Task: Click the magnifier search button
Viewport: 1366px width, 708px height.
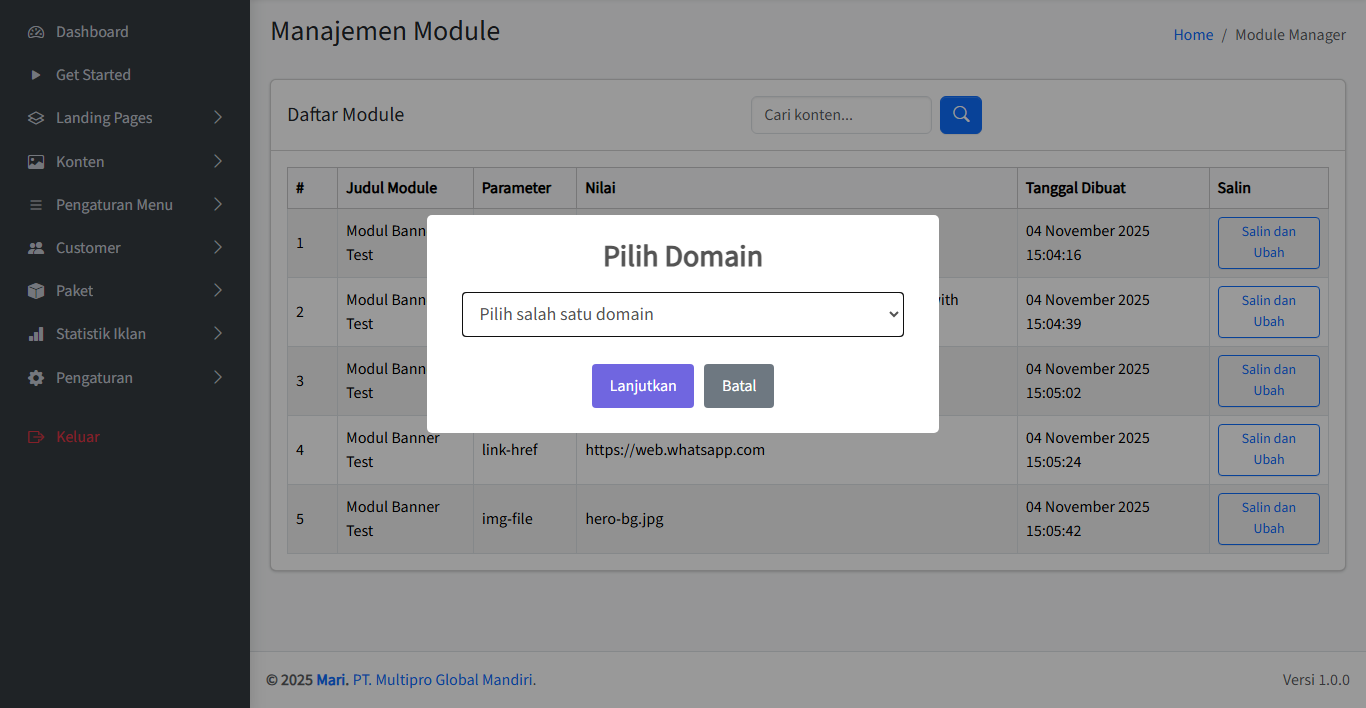Action: pyautogui.click(x=960, y=115)
